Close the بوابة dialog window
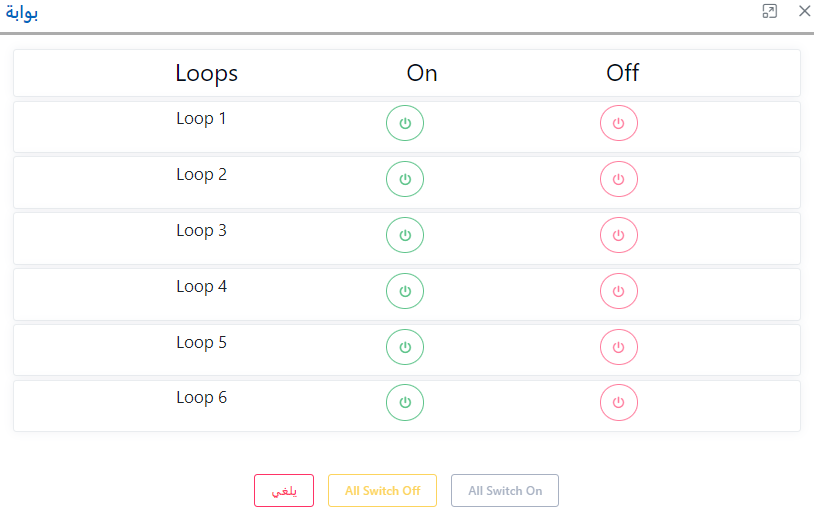The image size is (814, 508). [x=804, y=11]
